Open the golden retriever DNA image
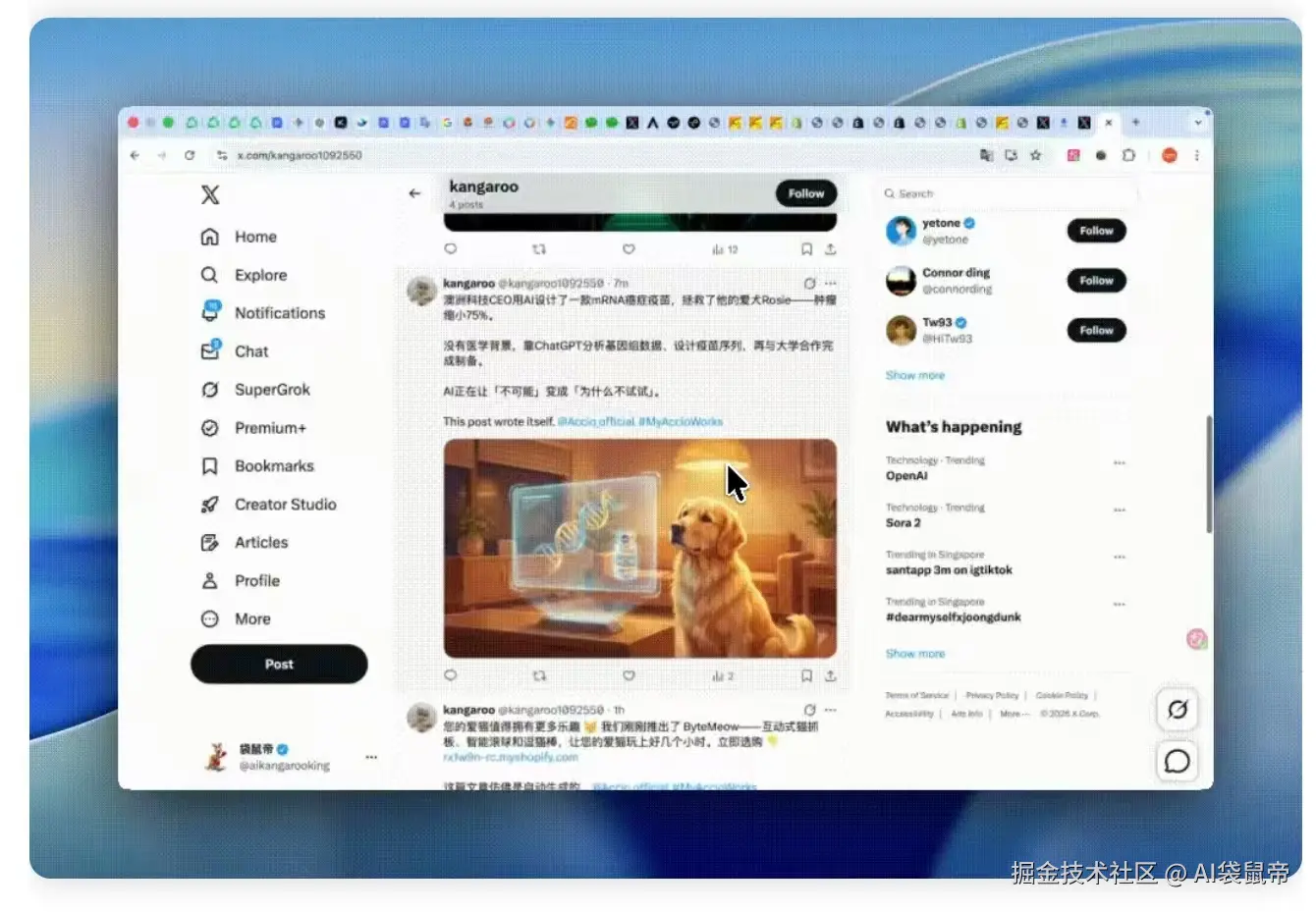Screen dimensions: 1316x912 (640, 548)
